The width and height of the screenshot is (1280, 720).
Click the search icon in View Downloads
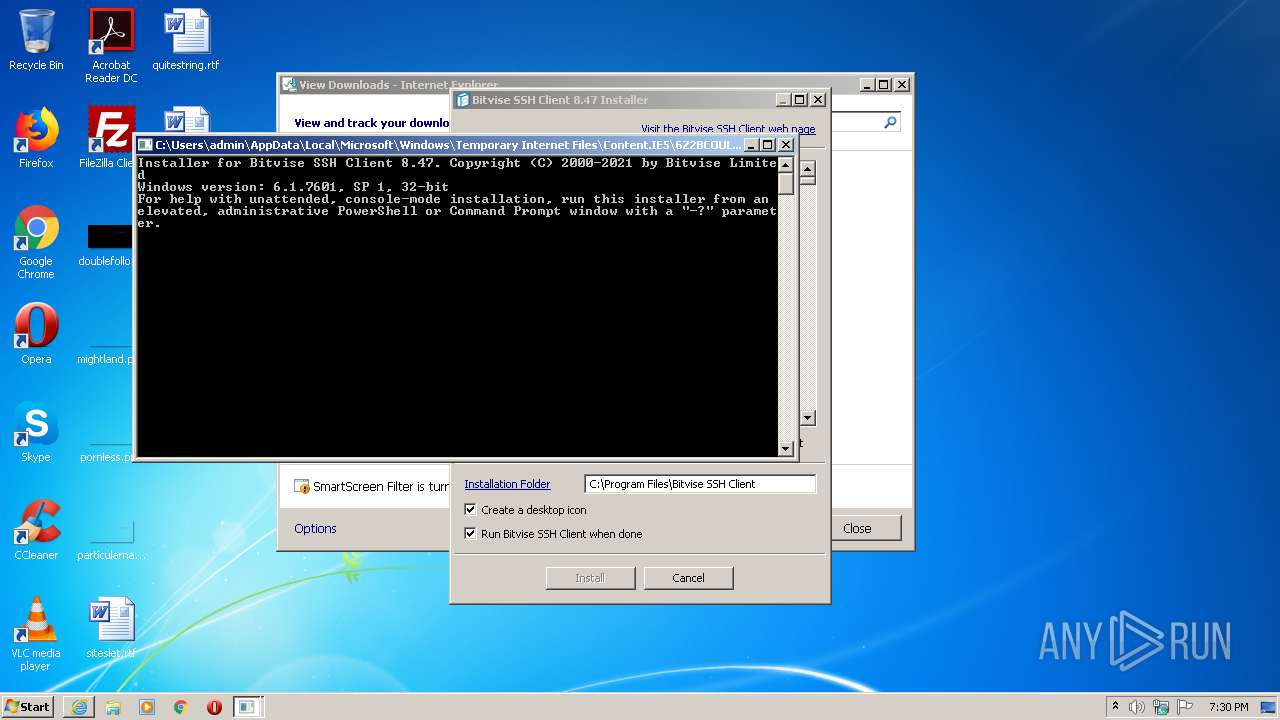tap(890, 122)
